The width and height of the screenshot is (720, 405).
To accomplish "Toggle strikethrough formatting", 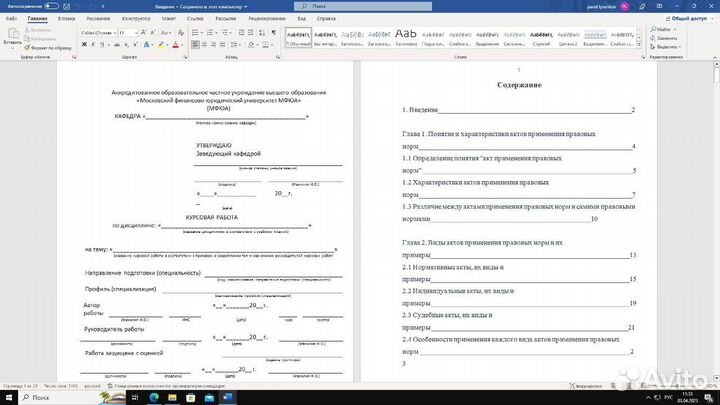I will 117,45.
